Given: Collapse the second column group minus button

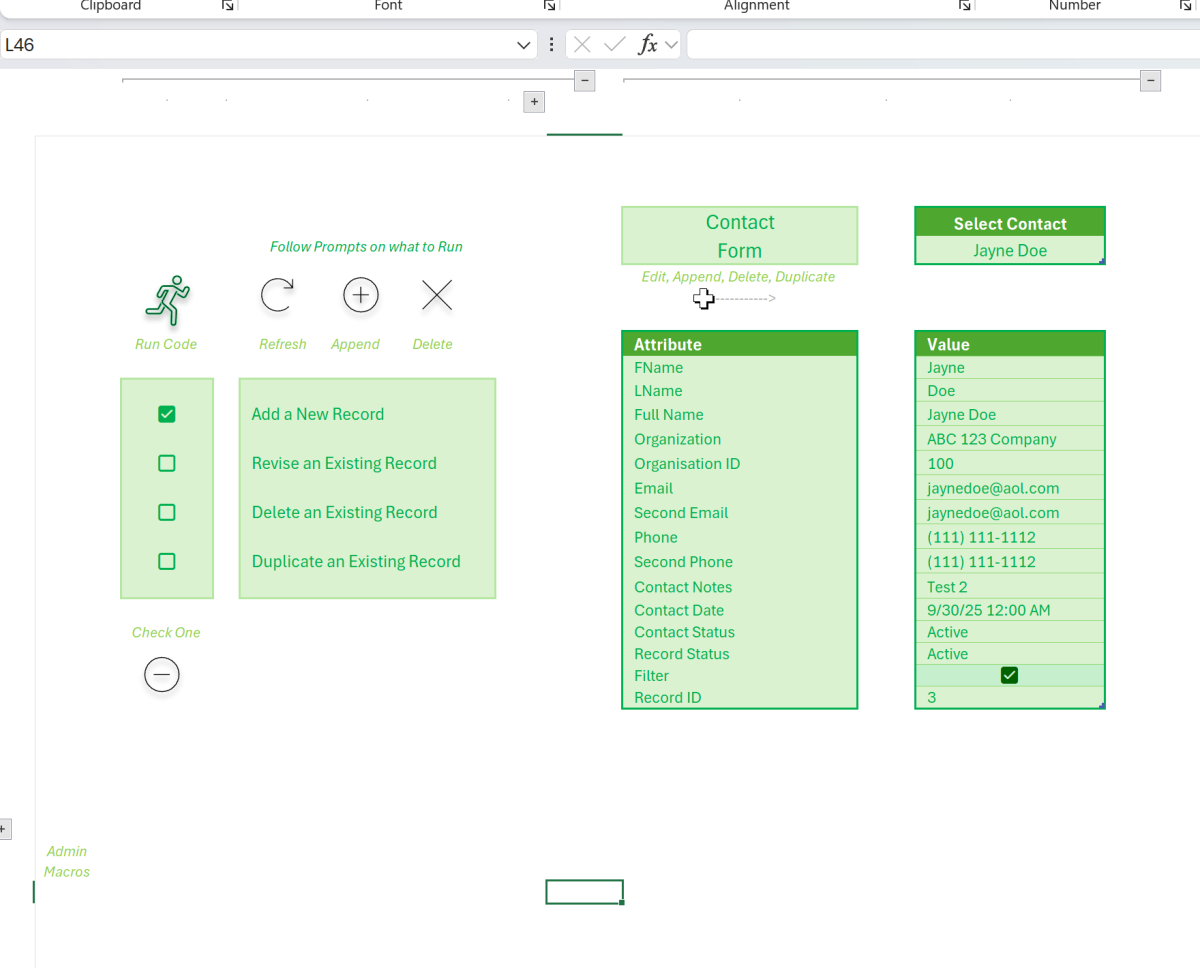Looking at the screenshot, I should click(1151, 80).
